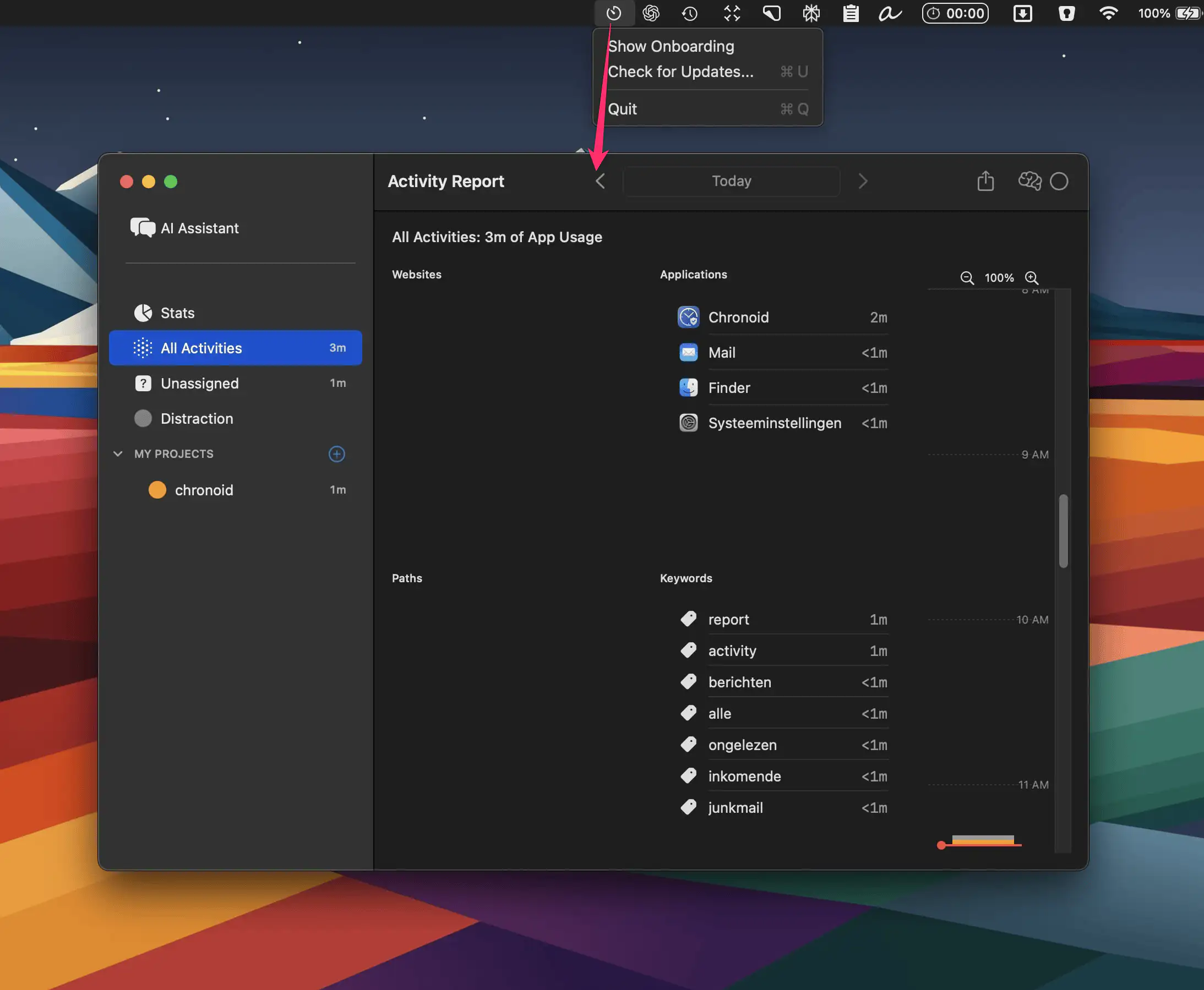
Task: Select the alle keyword row
Action: tap(782, 713)
